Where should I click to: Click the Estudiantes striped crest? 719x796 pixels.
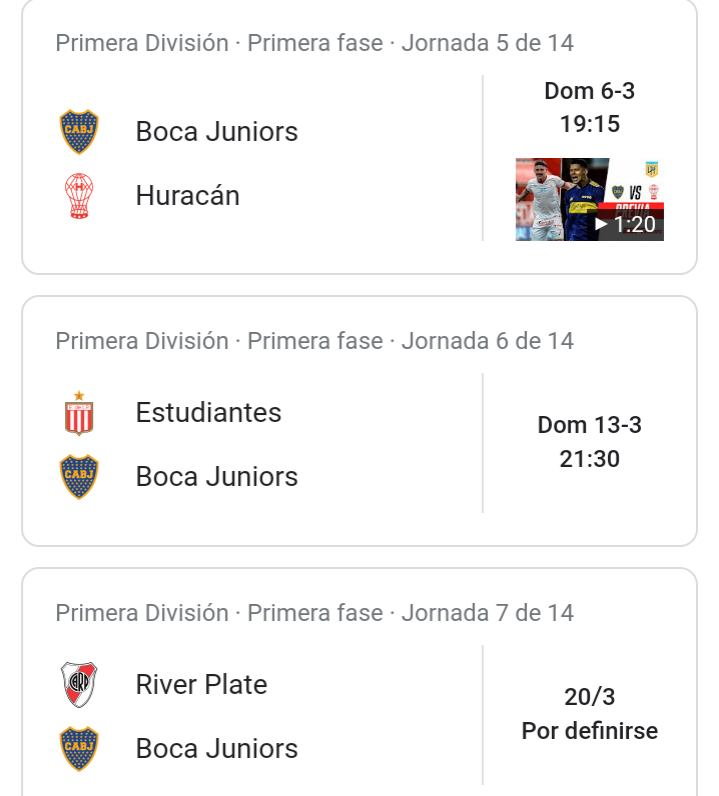79,413
